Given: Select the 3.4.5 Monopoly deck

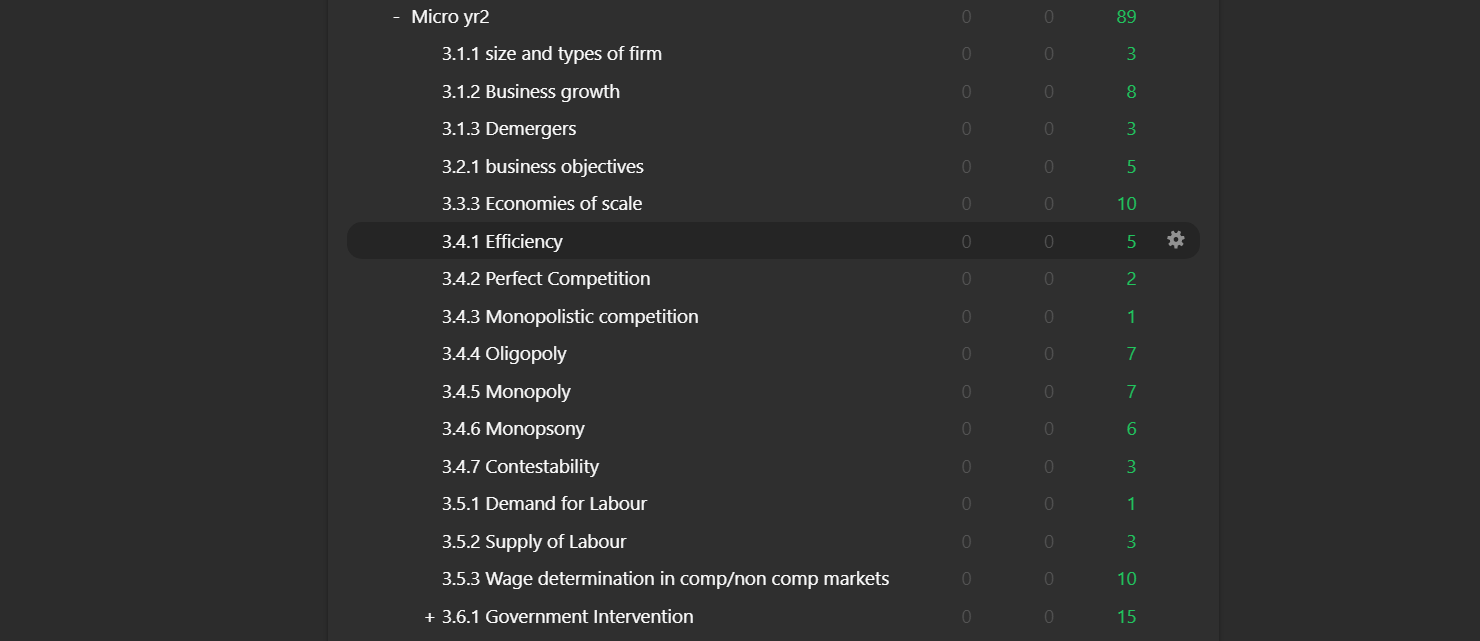Looking at the screenshot, I should (506, 392).
